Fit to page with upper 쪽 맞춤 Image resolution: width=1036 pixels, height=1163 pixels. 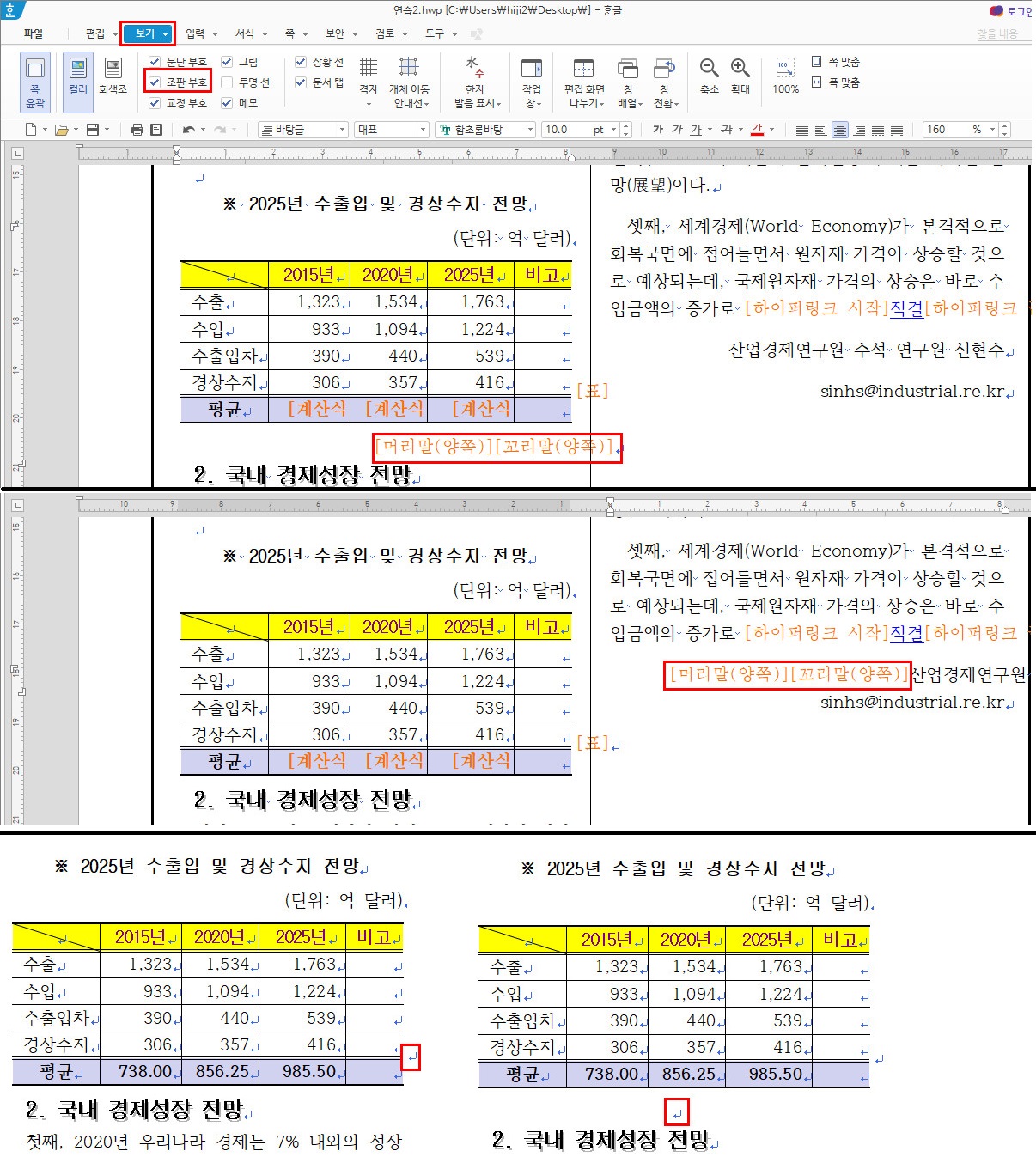835,62
